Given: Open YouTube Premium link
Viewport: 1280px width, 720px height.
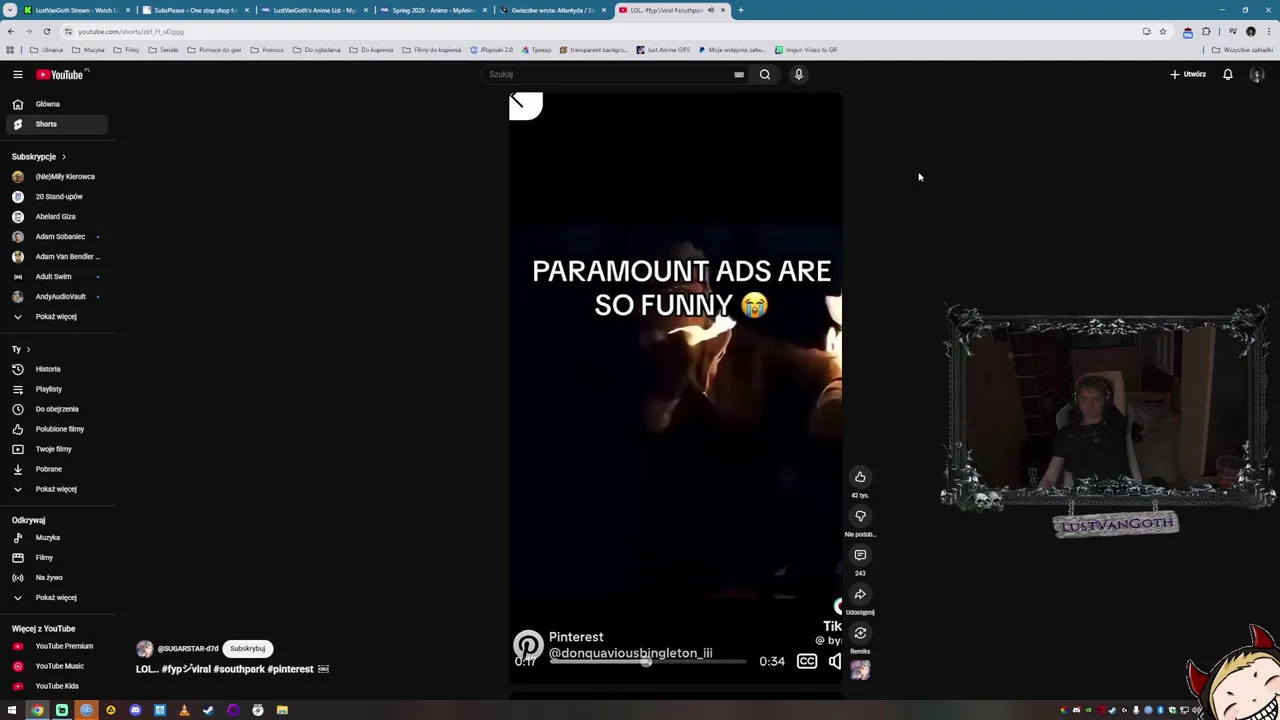Looking at the screenshot, I should pyautogui.click(x=57, y=646).
